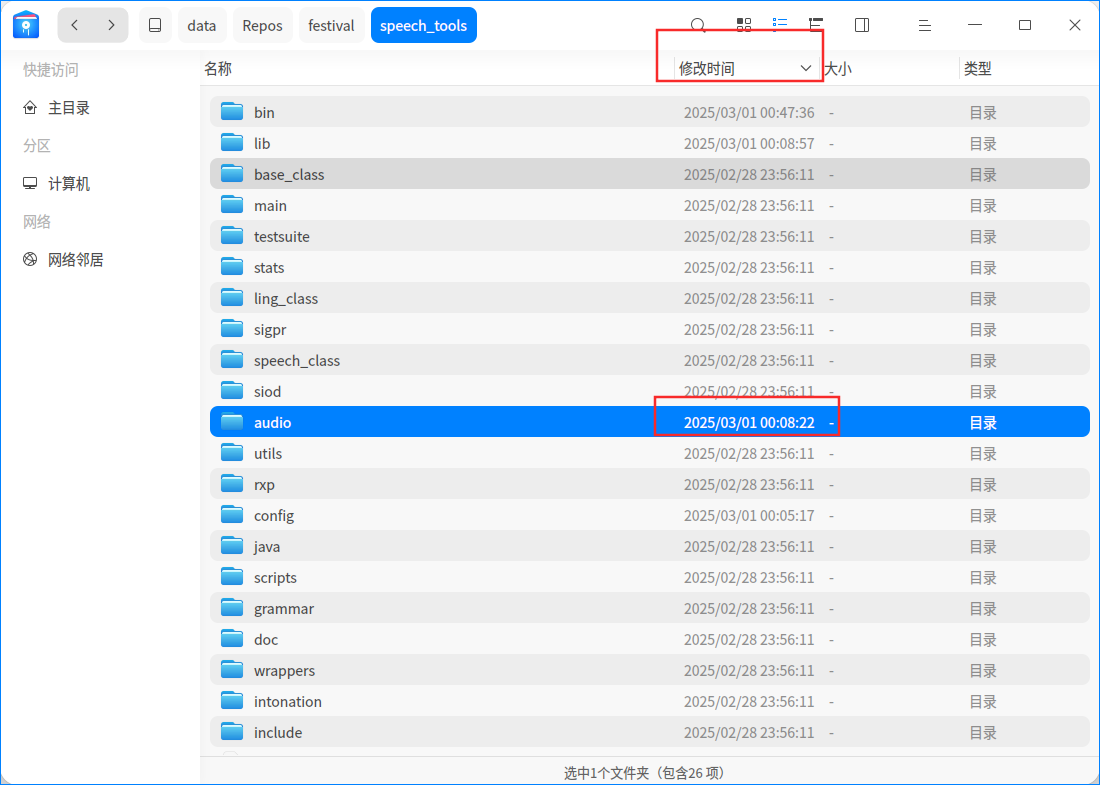Viewport: 1100px width, 785px height.
Task: Switch to icon grid view
Action: coord(744,25)
